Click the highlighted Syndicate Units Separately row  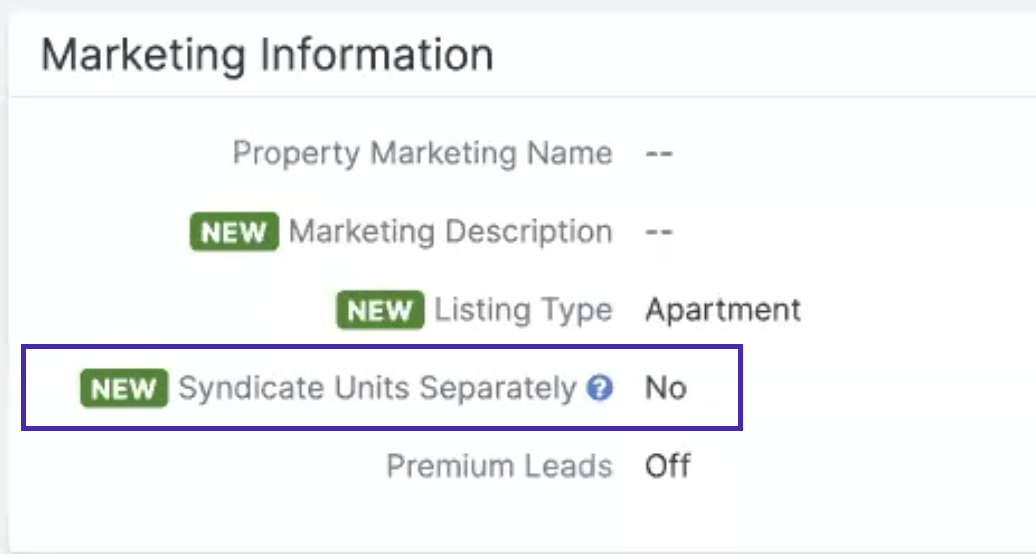point(382,387)
